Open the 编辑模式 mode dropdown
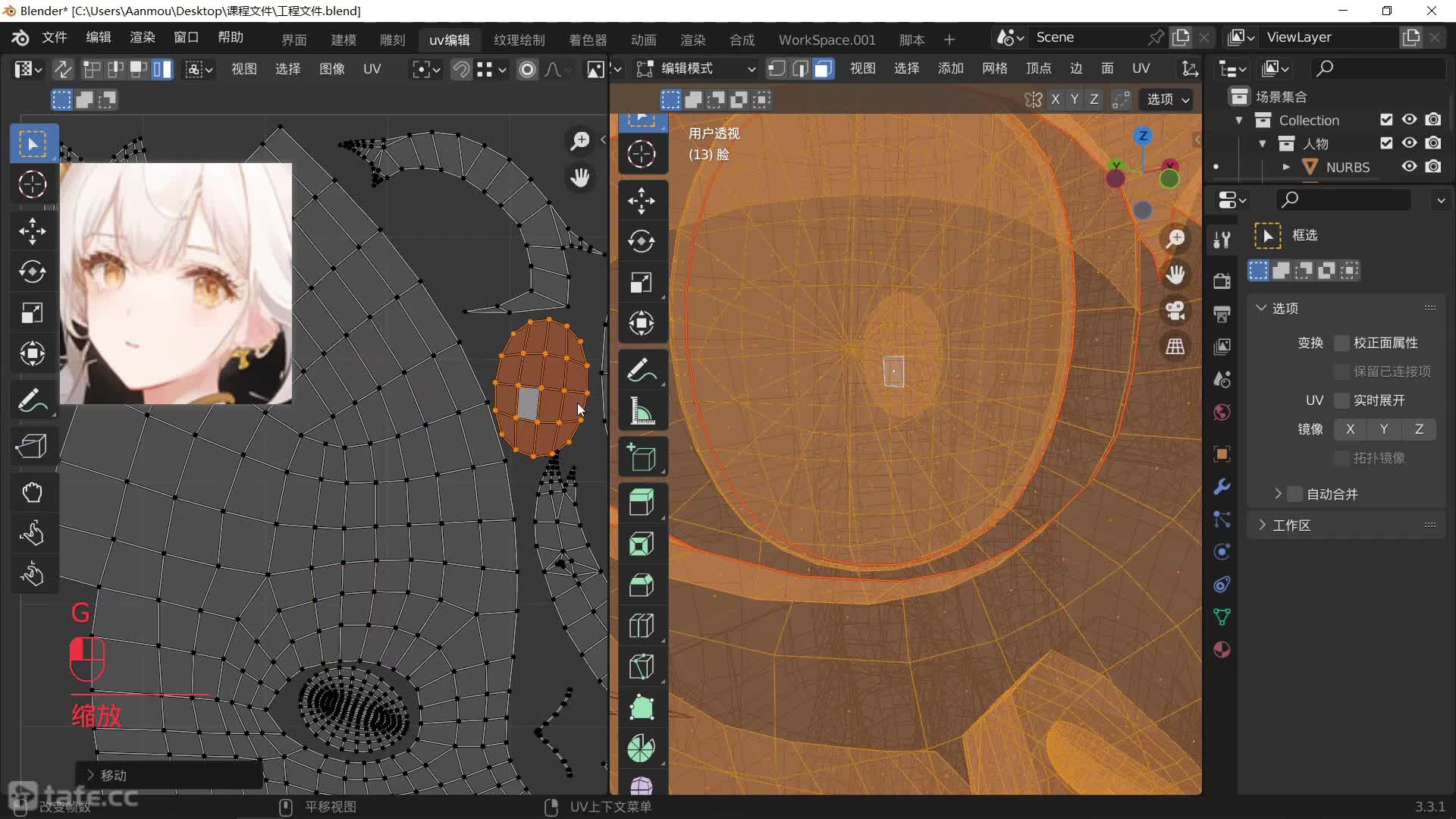The width and height of the screenshot is (1456, 819). pyautogui.click(x=696, y=69)
